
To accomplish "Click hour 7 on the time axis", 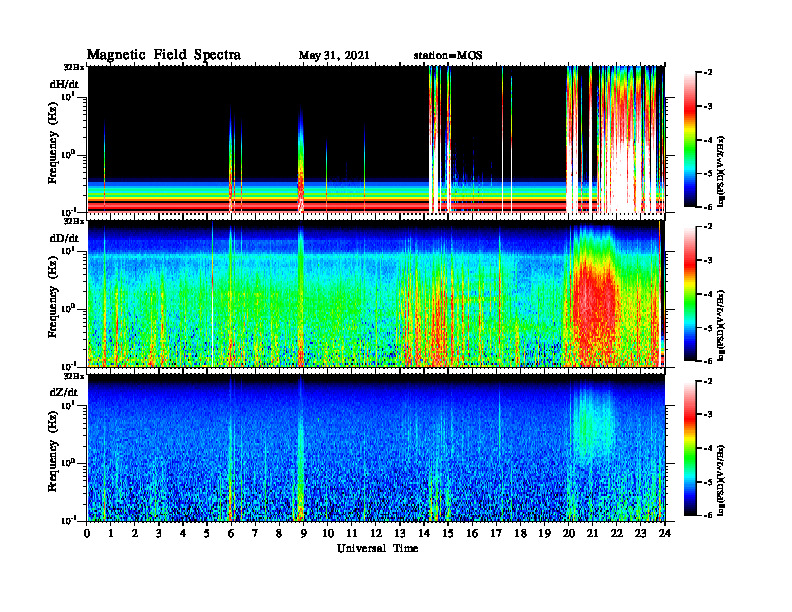I will [x=255, y=533].
